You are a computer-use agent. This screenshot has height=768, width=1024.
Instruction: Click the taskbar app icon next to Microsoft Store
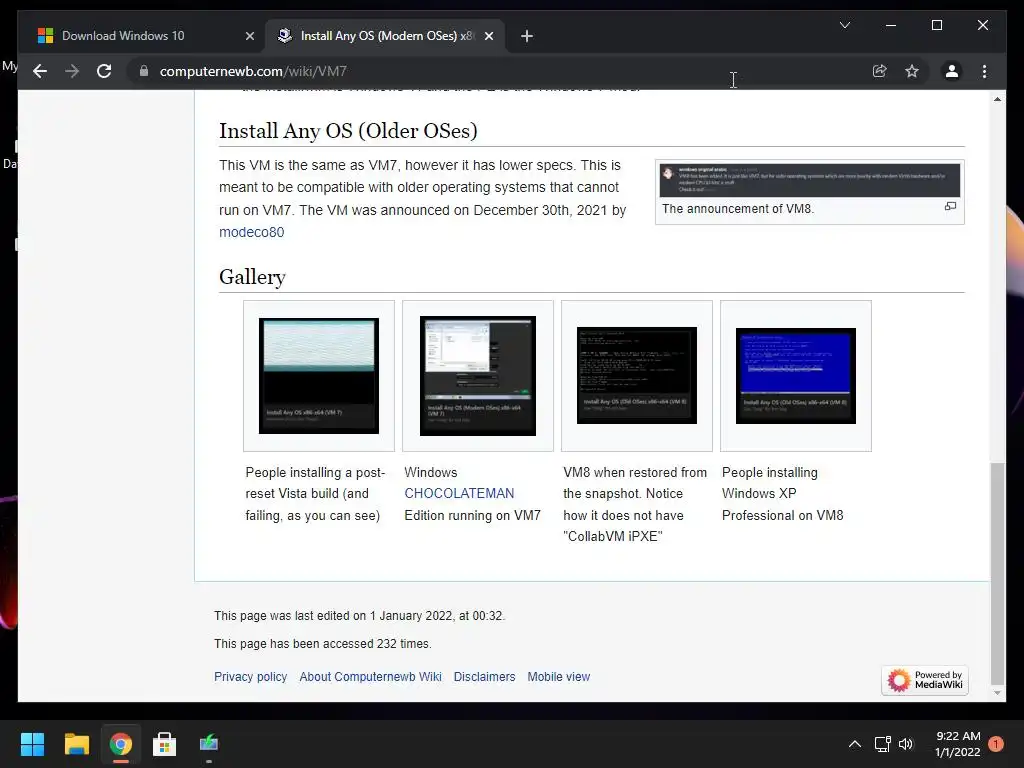click(x=209, y=744)
